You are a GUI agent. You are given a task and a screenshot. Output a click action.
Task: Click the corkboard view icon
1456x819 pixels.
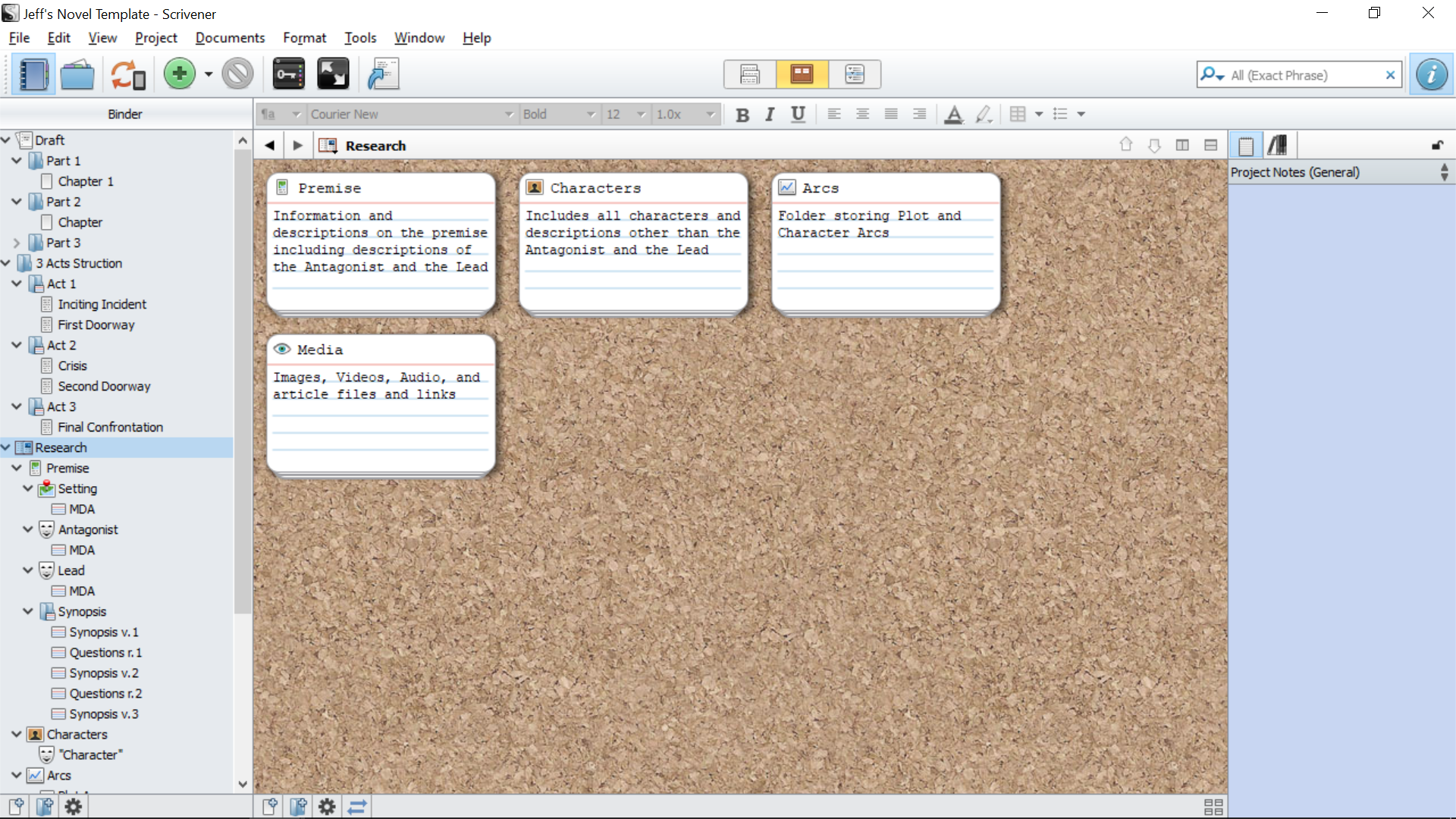point(801,74)
